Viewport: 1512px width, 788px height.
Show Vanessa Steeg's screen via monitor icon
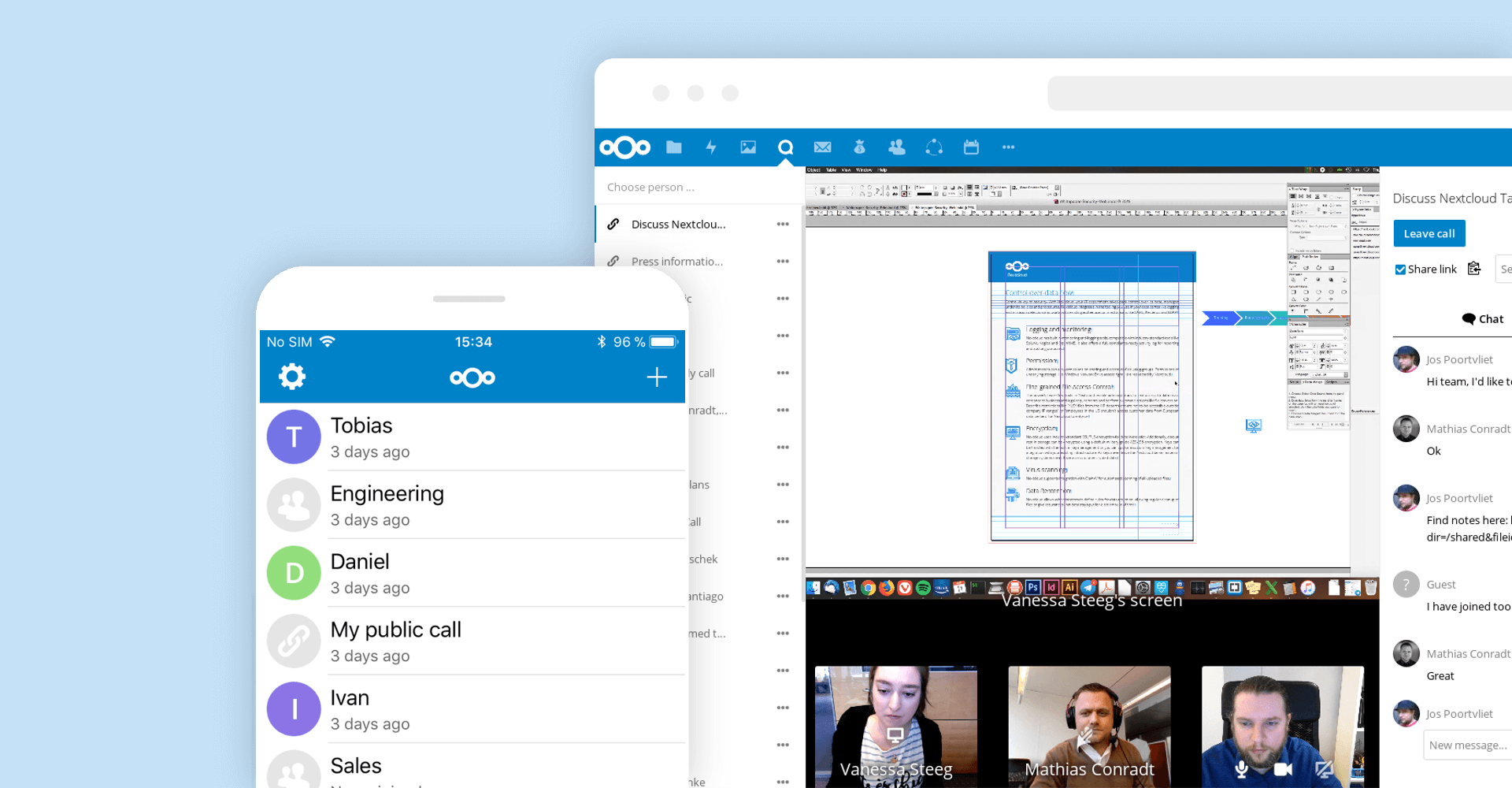click(x=895, y=735)
